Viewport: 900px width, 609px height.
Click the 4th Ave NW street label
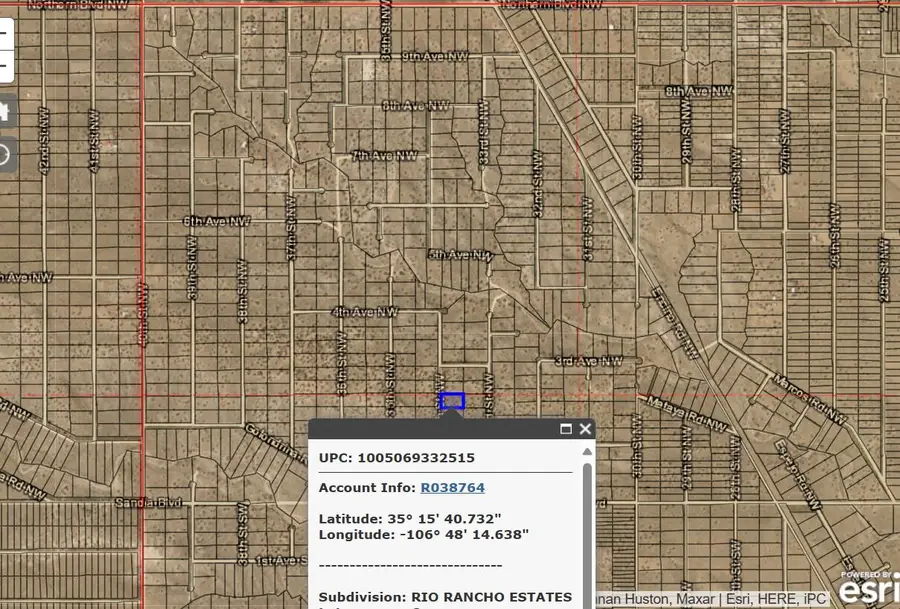[364, 312]
